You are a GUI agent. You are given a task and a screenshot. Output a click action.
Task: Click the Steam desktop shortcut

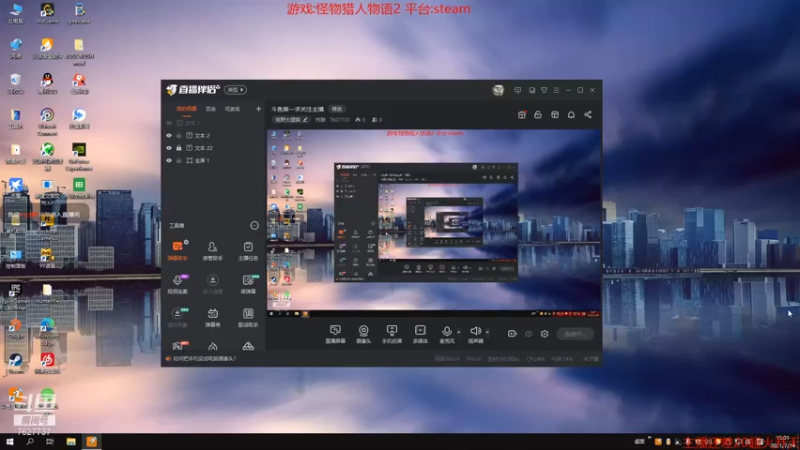pos(15,363)
